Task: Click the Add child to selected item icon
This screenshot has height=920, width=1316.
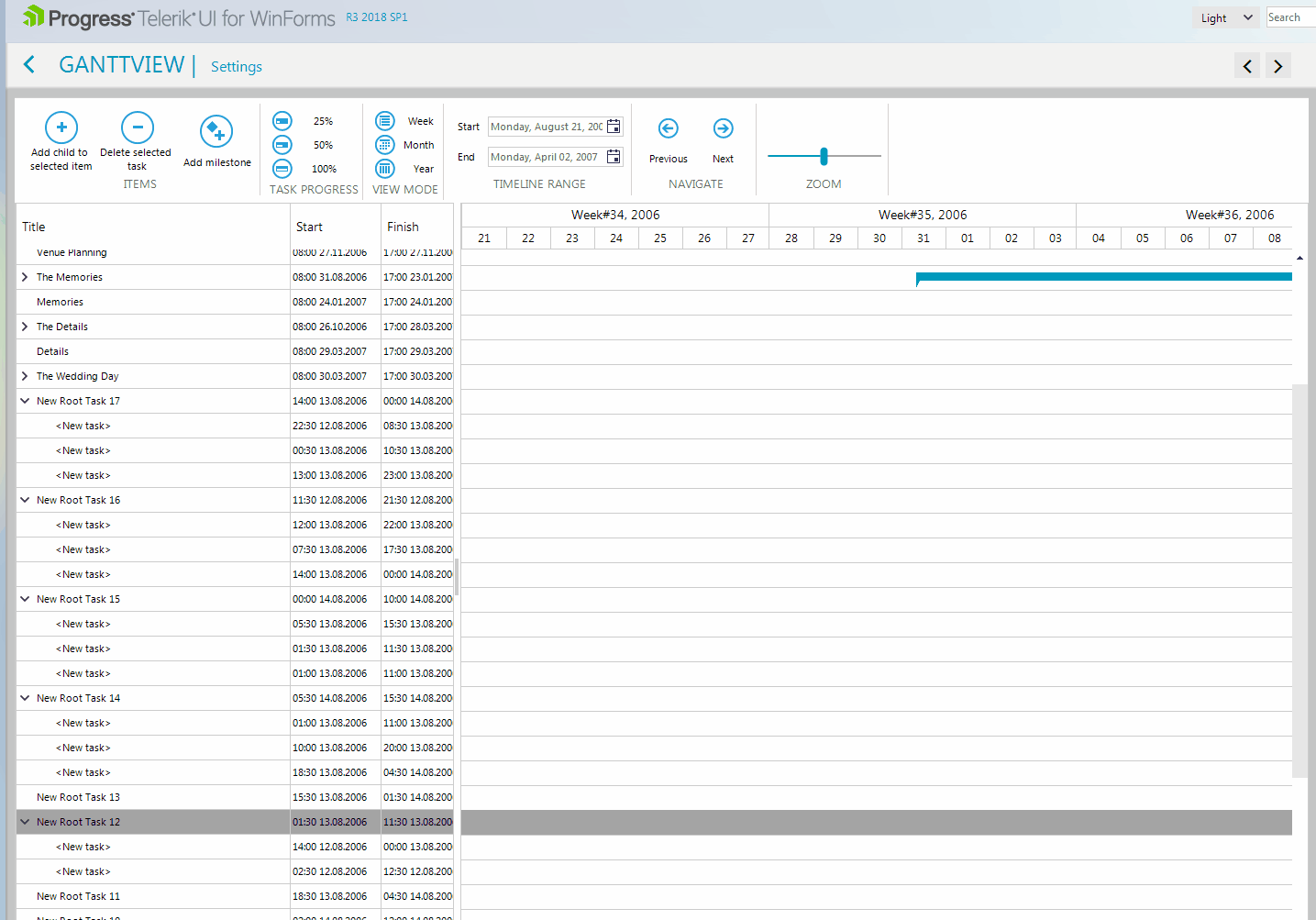Action: 61,127
